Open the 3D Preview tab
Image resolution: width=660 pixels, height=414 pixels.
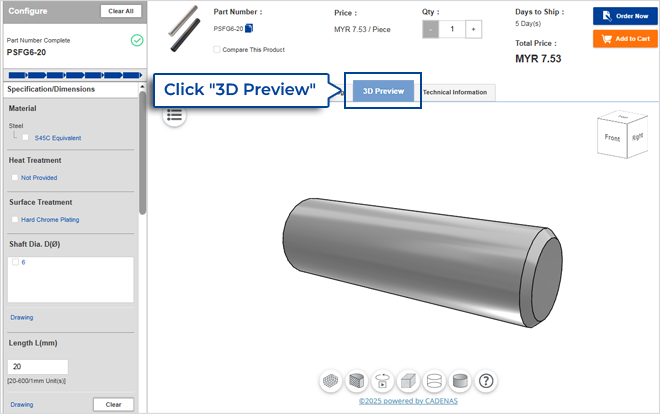(383, 91)
